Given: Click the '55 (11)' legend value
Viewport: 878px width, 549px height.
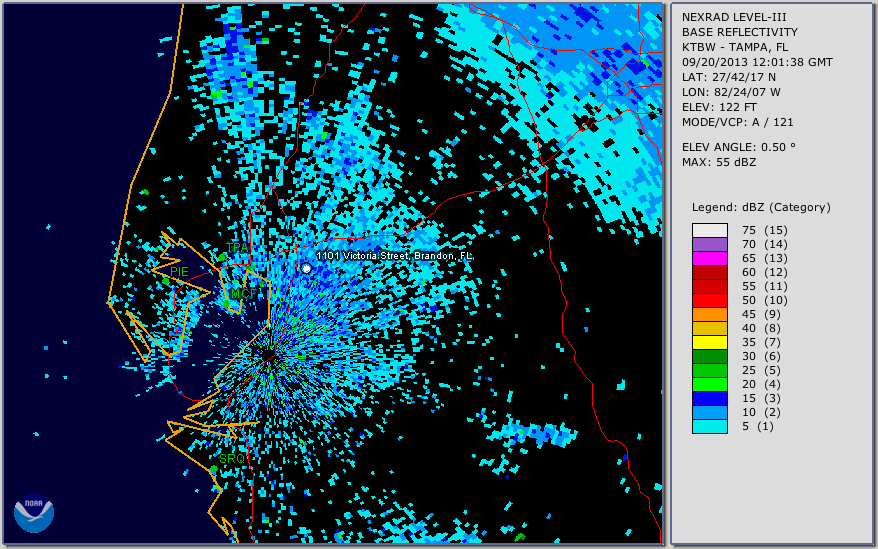Looking at the screenshot, I should point(764,286).
